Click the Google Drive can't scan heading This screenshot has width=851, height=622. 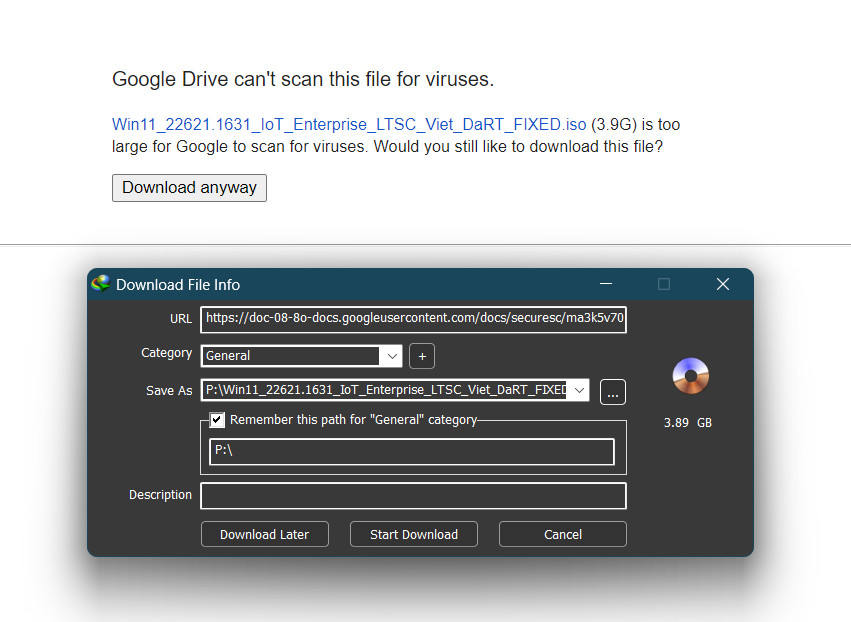coord(303,79)
